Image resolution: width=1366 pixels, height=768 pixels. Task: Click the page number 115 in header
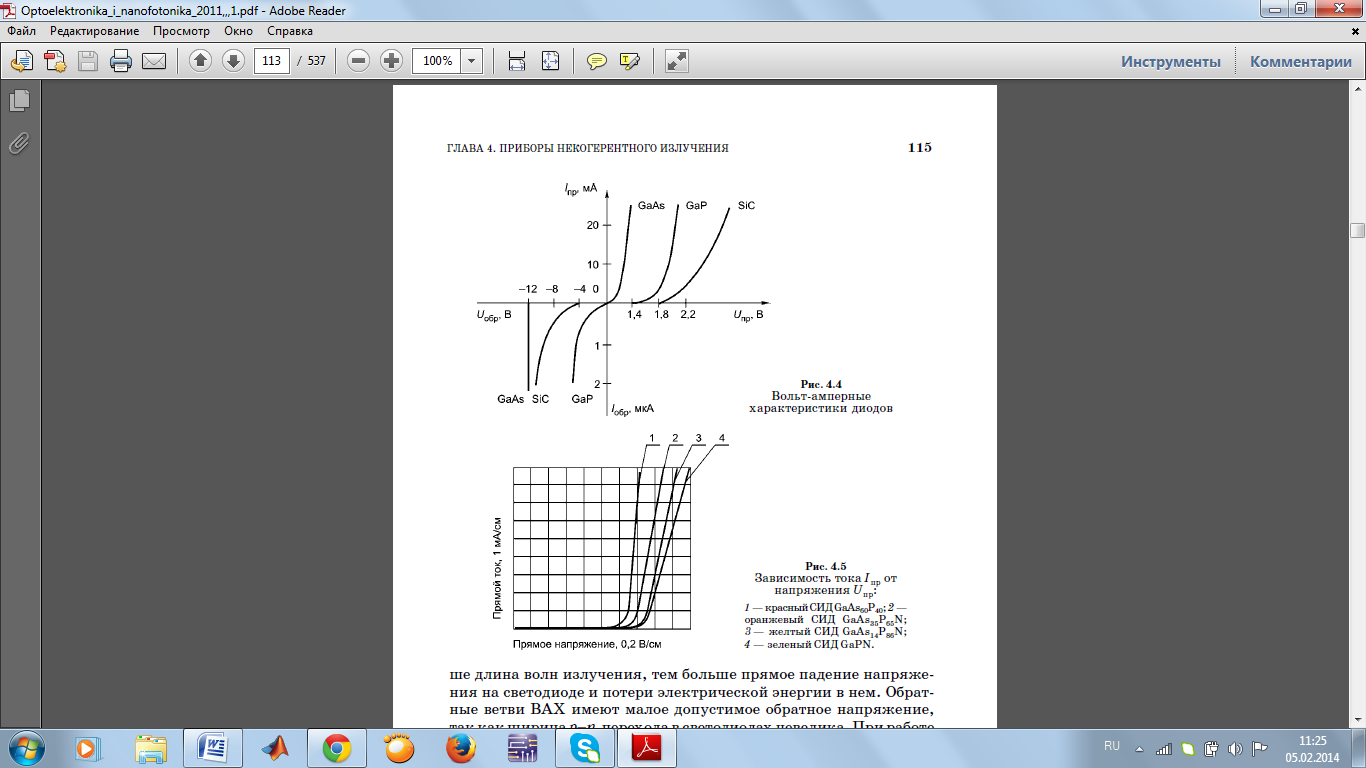[x=919, y=148]
